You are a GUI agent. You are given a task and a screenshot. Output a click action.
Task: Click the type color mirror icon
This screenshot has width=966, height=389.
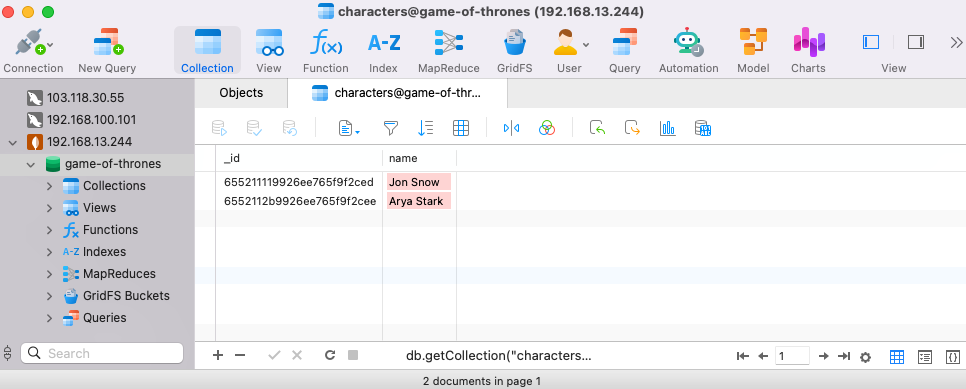pyautogui.click(x=511, y=128)
